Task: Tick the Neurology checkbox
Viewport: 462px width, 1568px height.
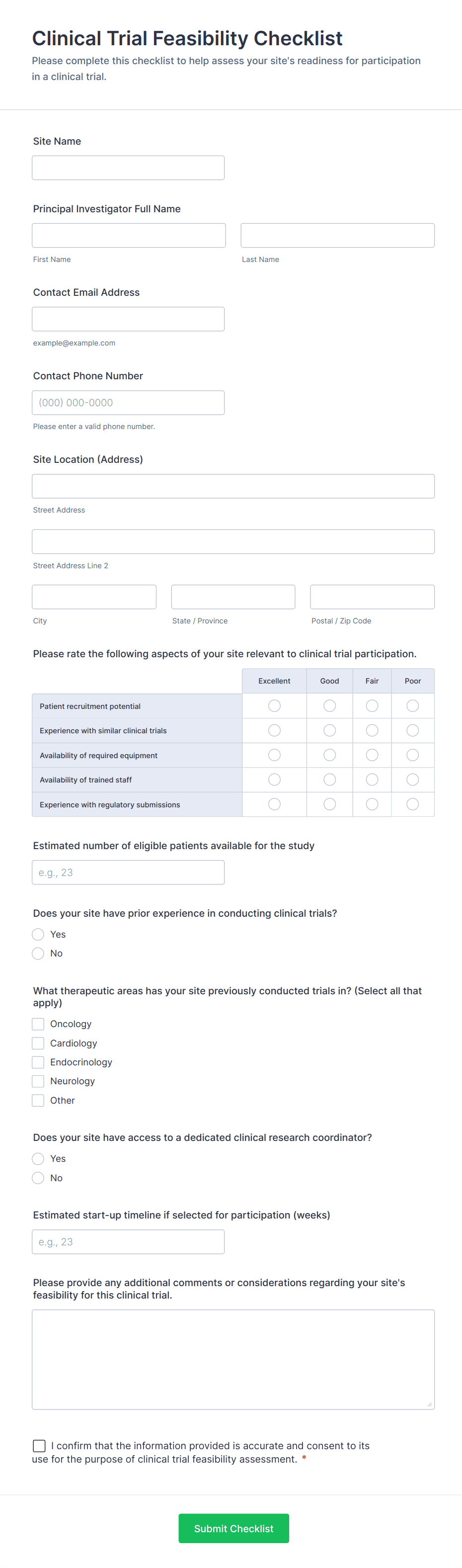Action: [38, 1081]
